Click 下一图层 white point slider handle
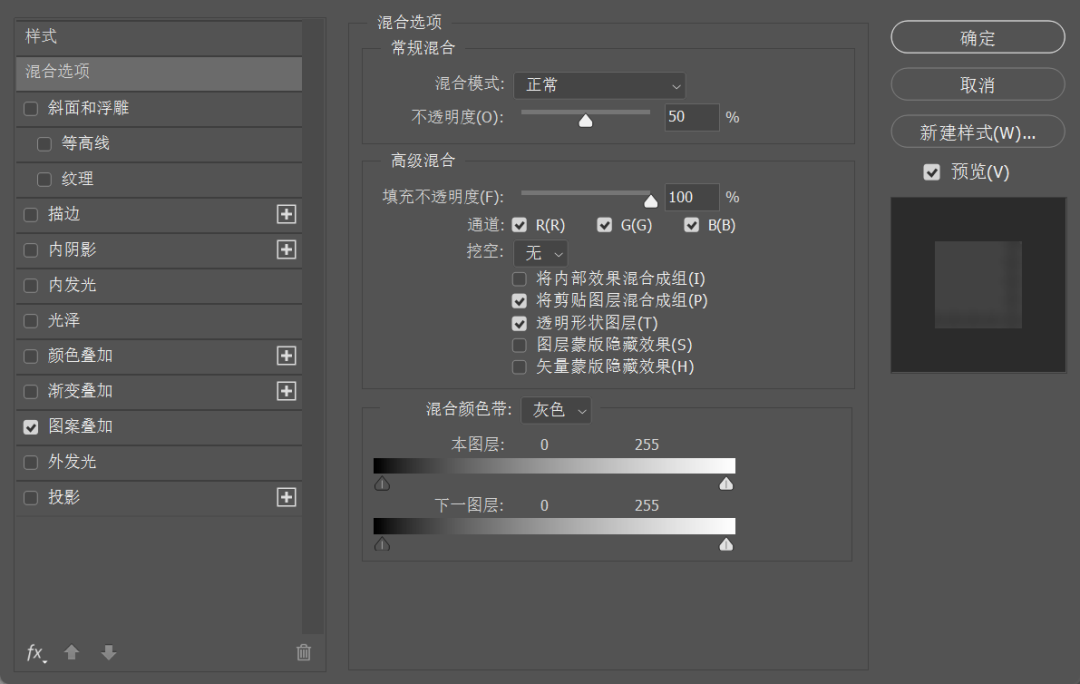Screen dimensions: 1080x684 tap(726, 545)
